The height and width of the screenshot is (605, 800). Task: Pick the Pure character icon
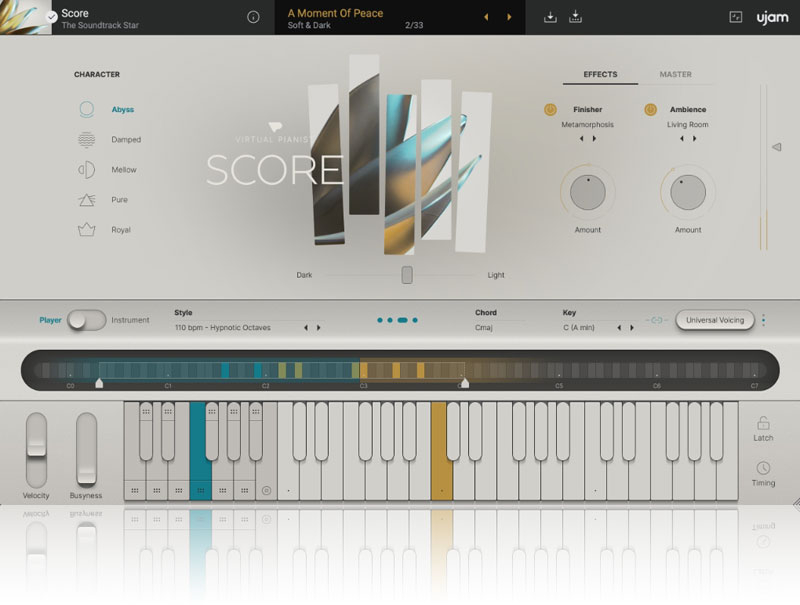[x=87, y=200]
